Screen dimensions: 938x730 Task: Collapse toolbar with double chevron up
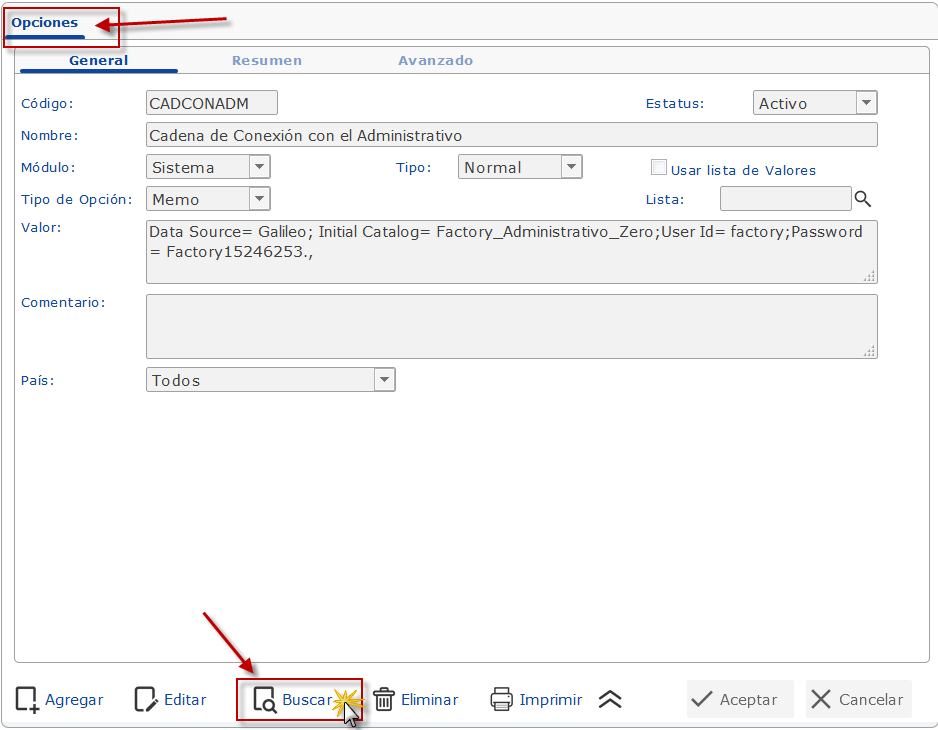coord(610,700)
